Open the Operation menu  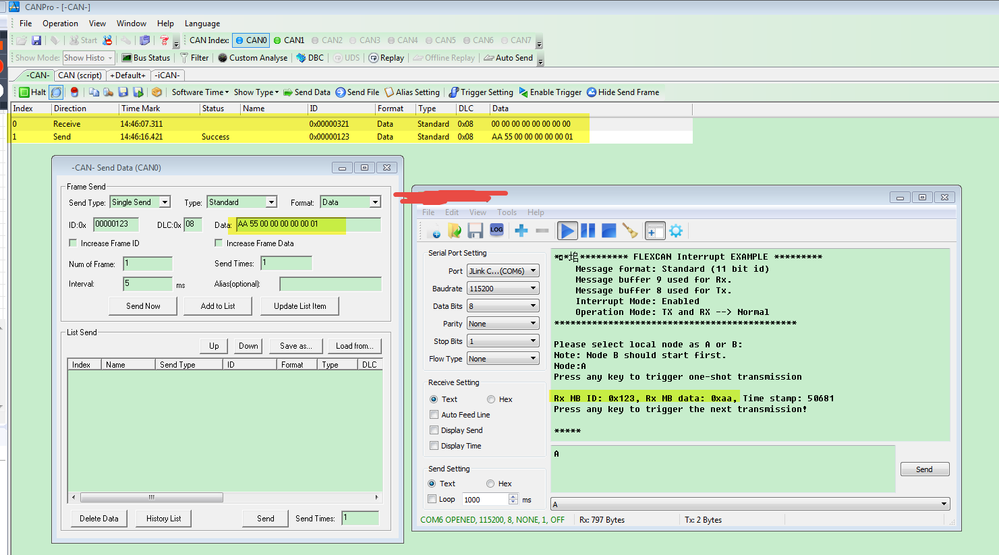(x=60, y=23)
